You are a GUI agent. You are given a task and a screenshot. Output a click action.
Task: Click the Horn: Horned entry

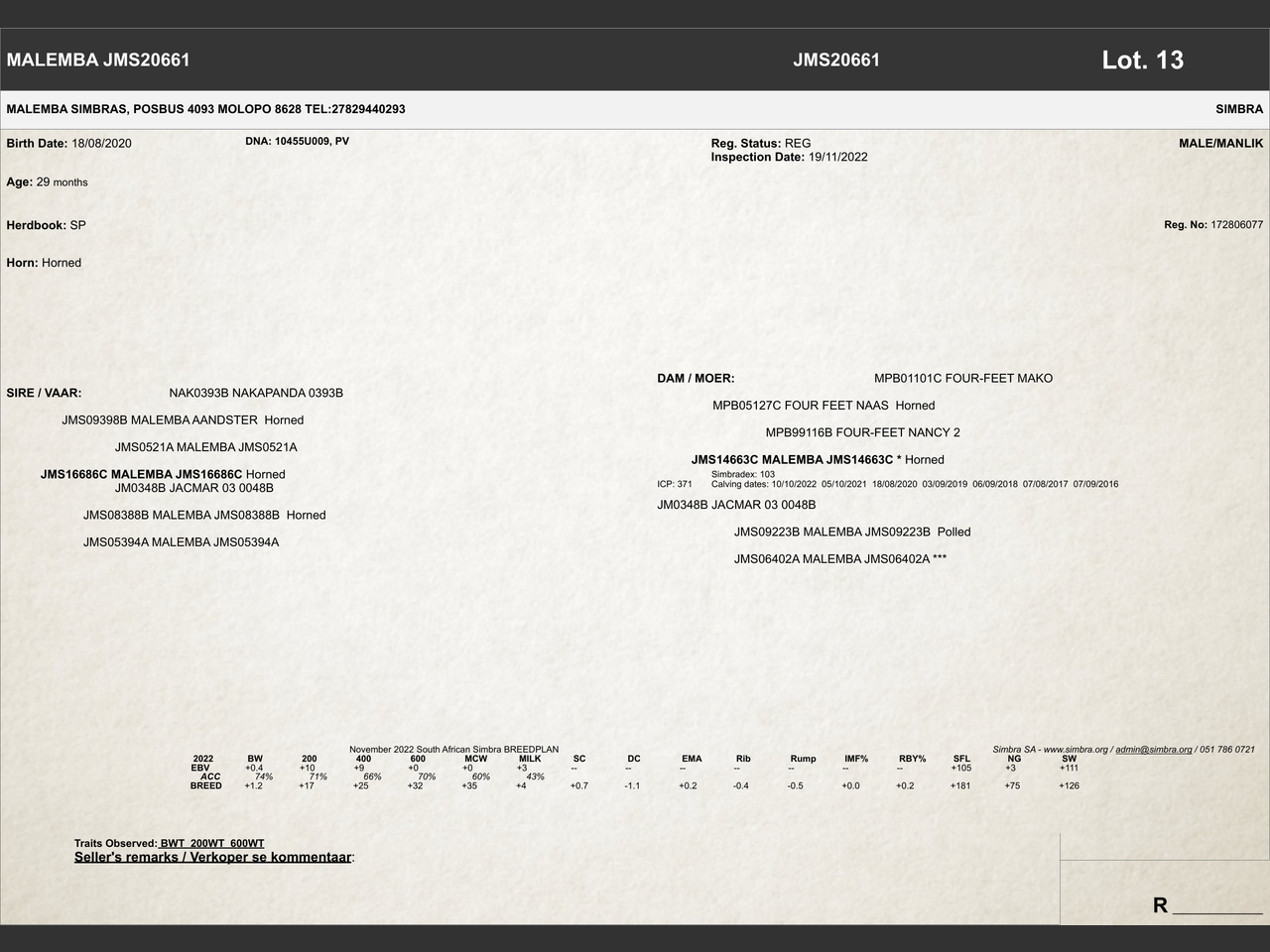tap(44, 263)
